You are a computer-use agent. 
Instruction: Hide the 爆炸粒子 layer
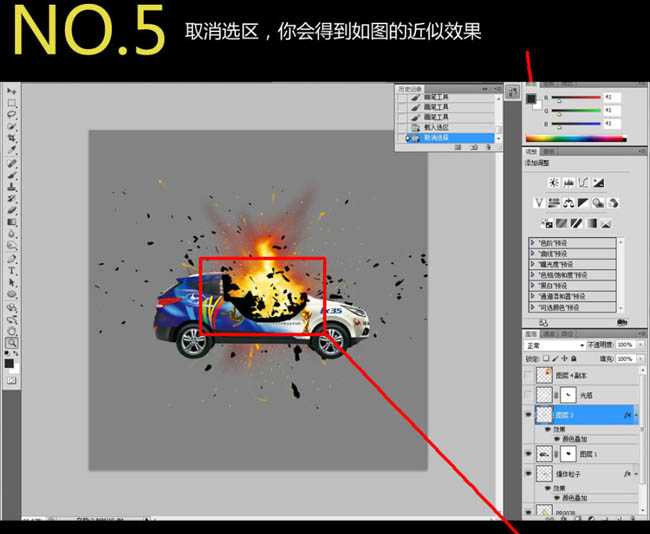528,473
